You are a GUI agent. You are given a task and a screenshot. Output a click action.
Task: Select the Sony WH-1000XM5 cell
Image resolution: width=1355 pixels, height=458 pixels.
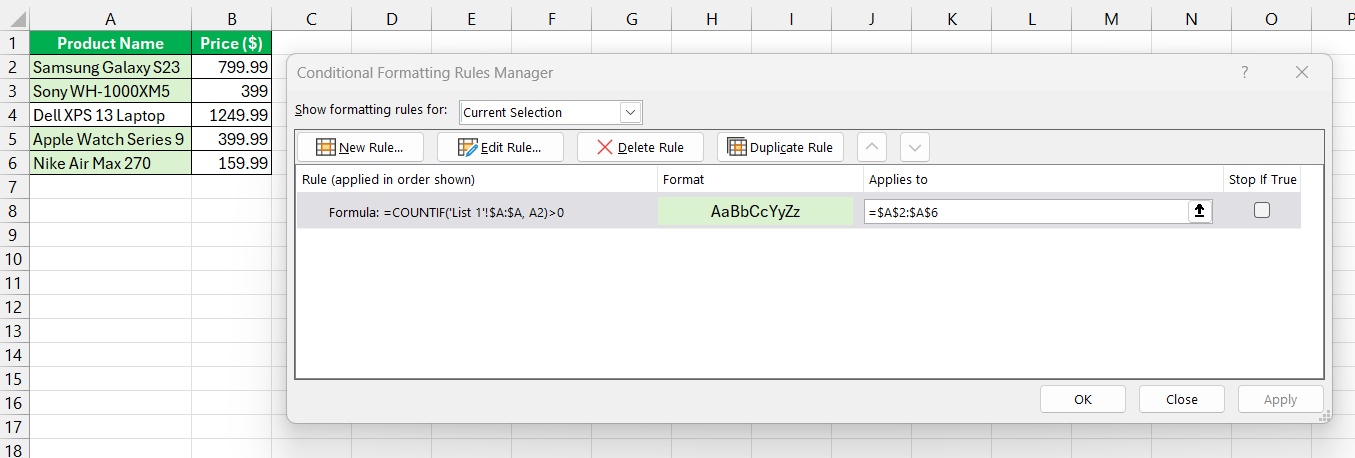pyautogui.click(x=110, y=91)
